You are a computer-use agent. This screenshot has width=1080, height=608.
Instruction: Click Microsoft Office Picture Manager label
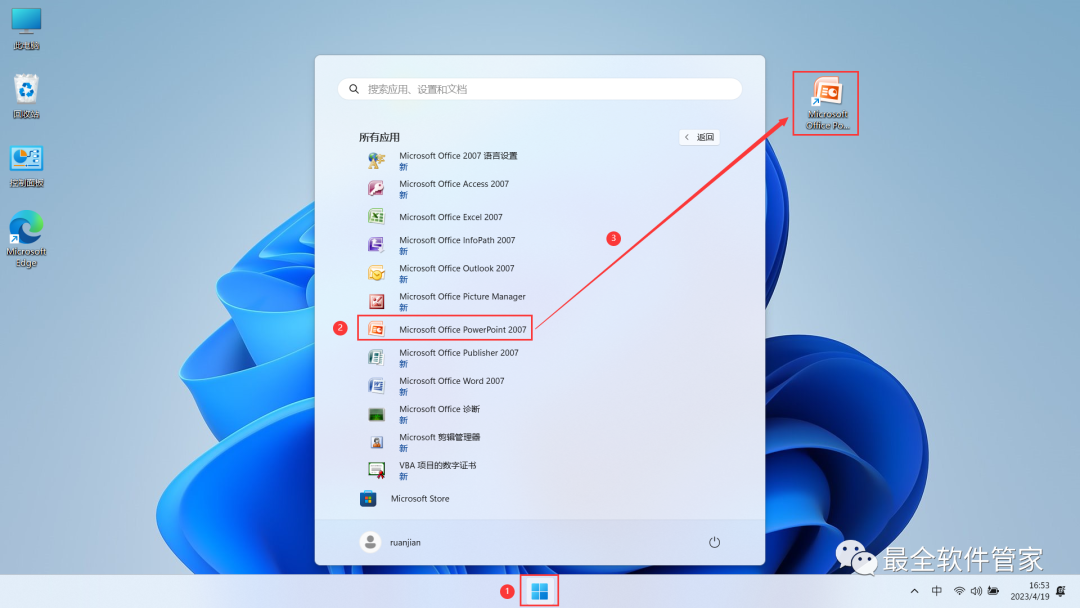pyautogui.click(x=462, y=297)
